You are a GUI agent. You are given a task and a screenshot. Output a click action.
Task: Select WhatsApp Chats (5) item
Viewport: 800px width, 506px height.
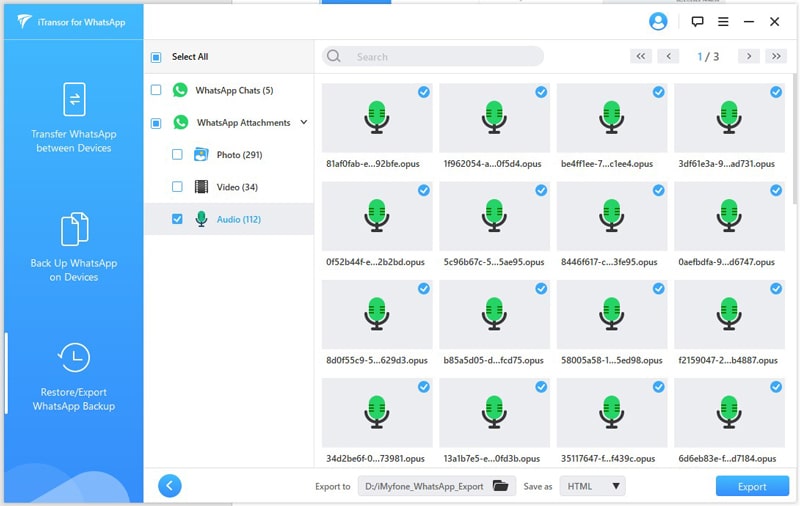[x=229, y=90]
